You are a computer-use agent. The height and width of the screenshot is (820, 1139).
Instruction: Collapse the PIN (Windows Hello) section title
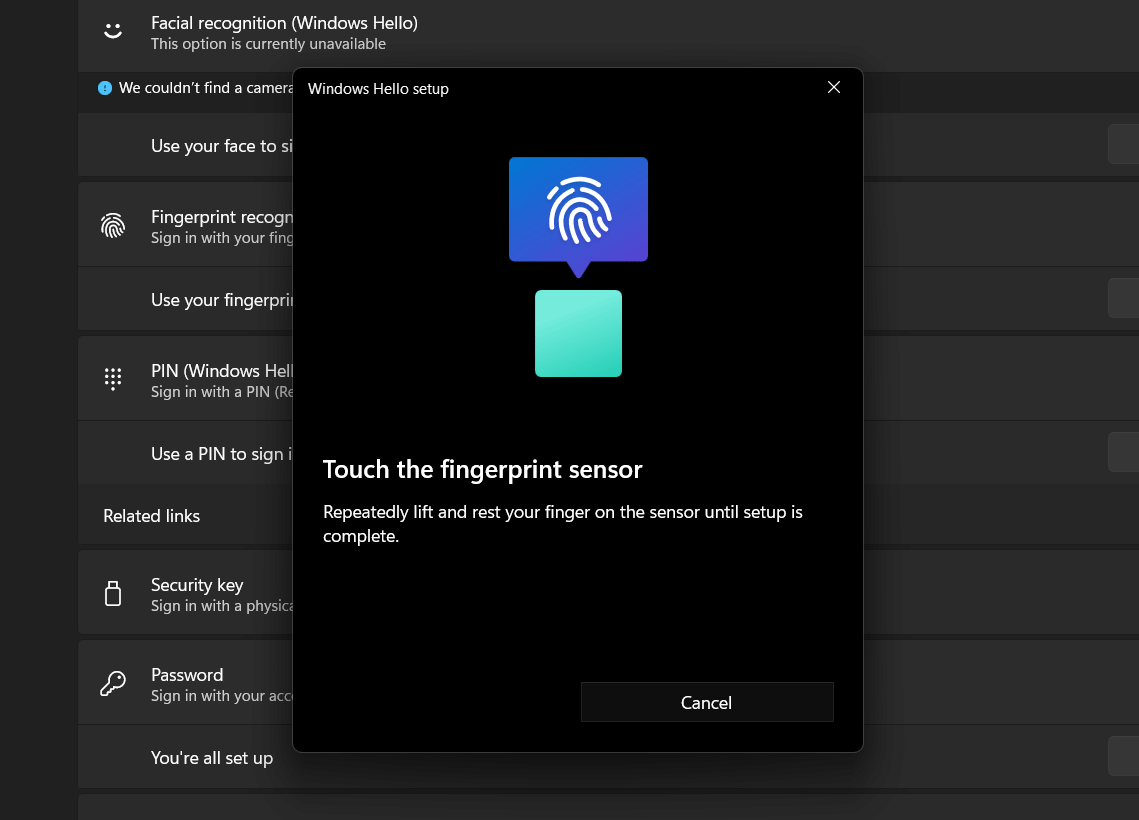(x=220, y=371)
